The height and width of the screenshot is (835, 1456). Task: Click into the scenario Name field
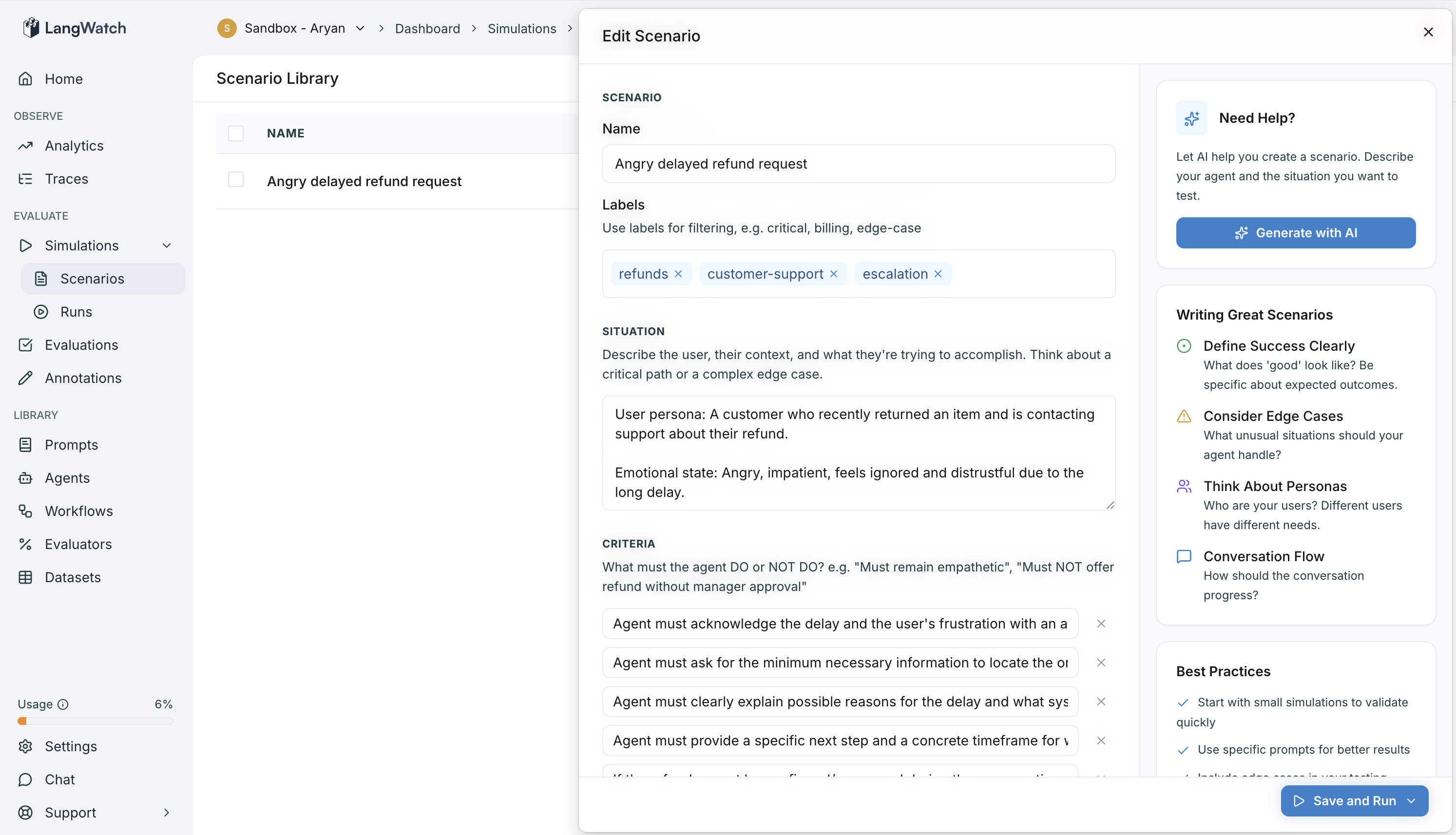pos(859,164)
